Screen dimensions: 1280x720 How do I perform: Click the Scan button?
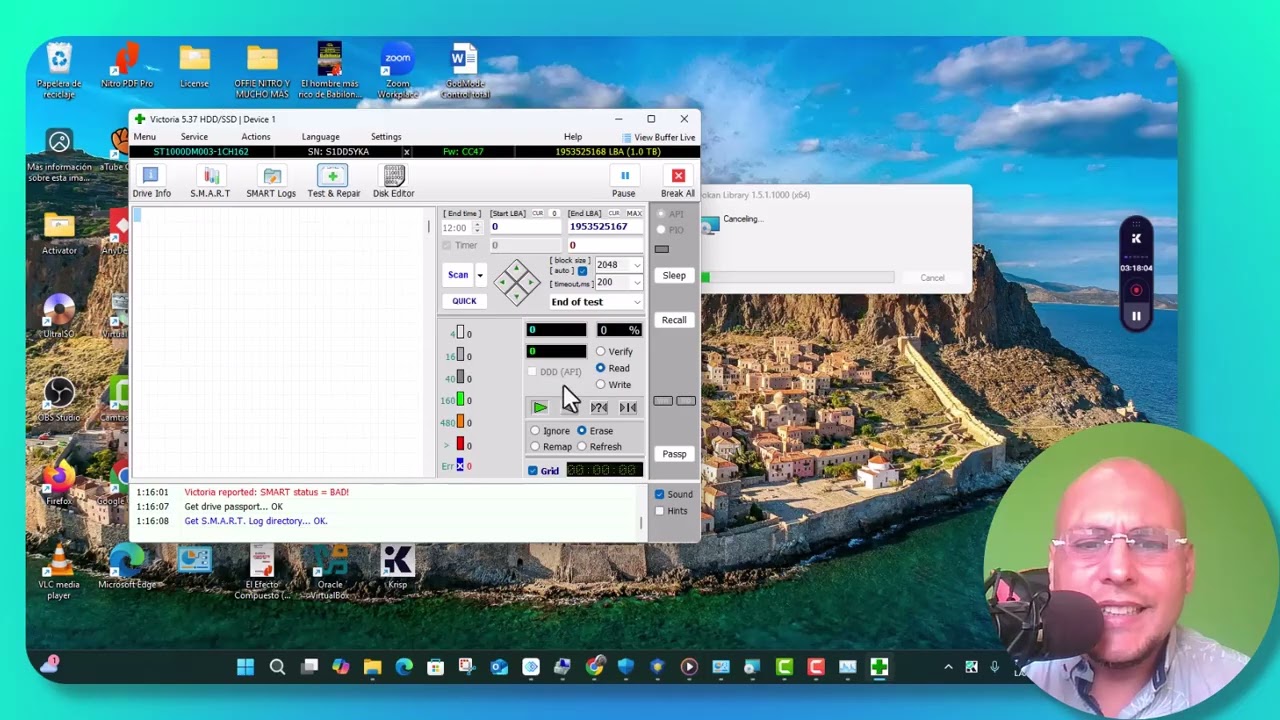point(458,275)
